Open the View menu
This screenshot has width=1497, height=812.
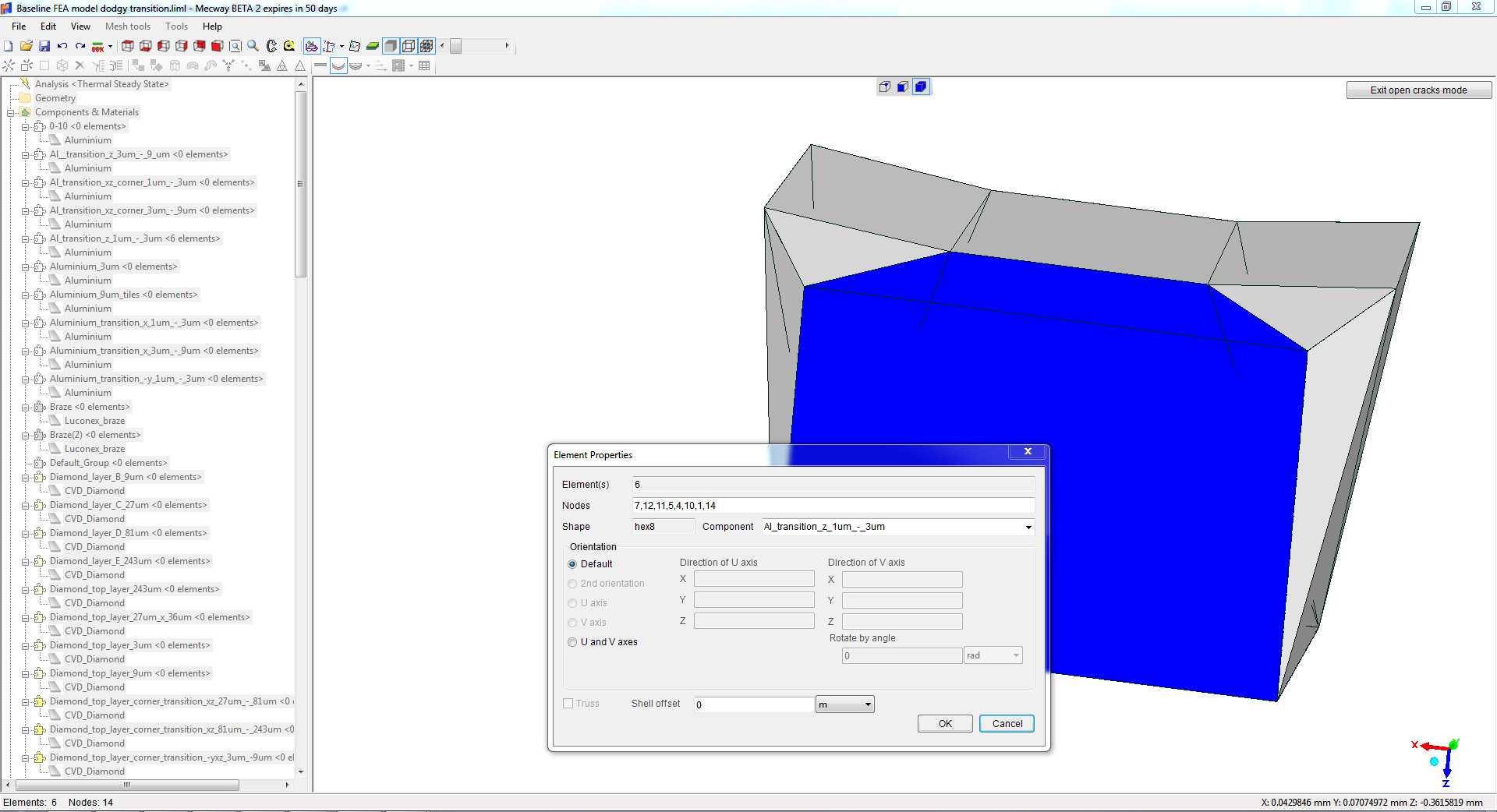click(x=80, y=26)
